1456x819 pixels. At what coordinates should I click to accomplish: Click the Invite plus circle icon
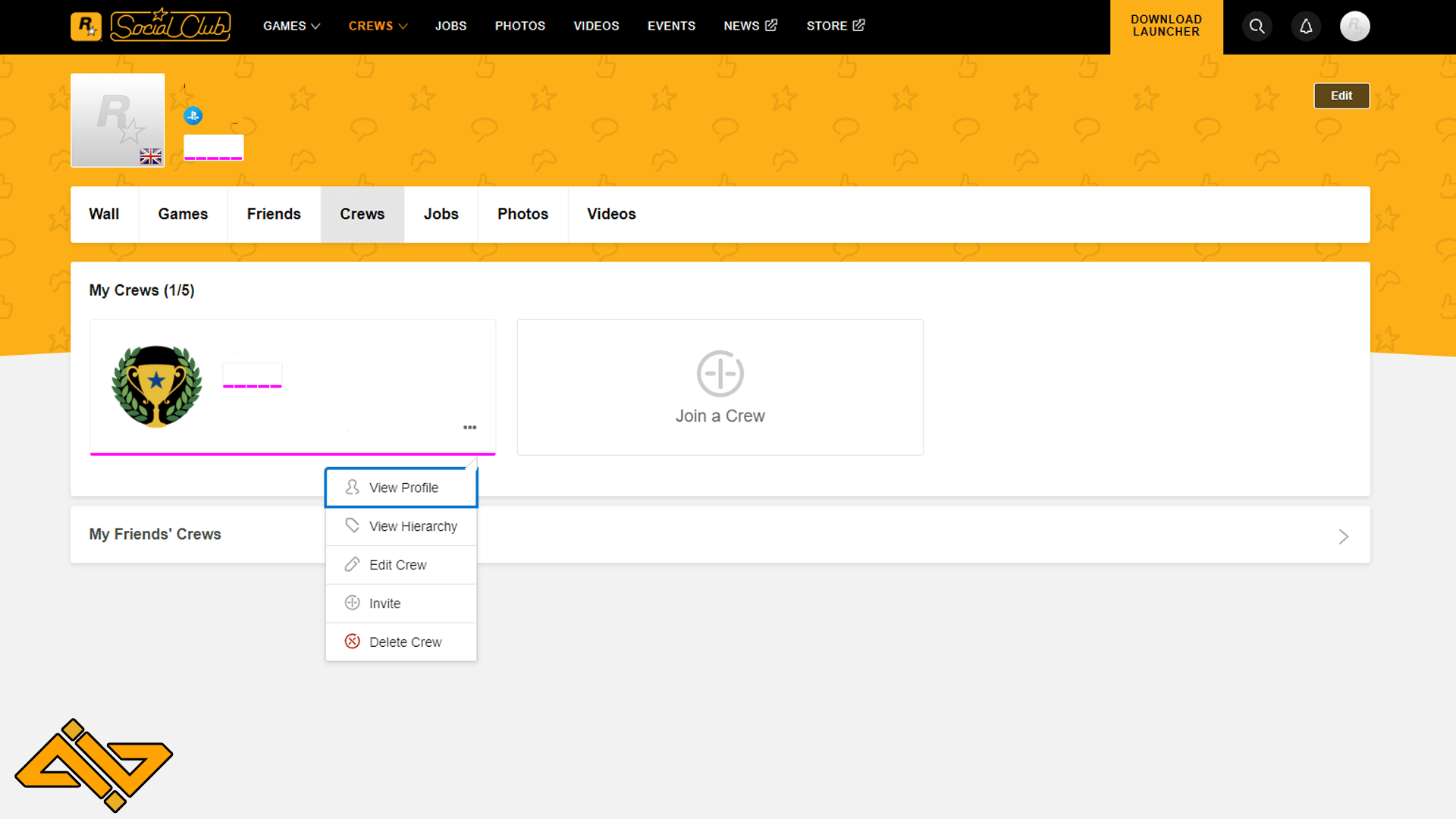coord(353,603)
